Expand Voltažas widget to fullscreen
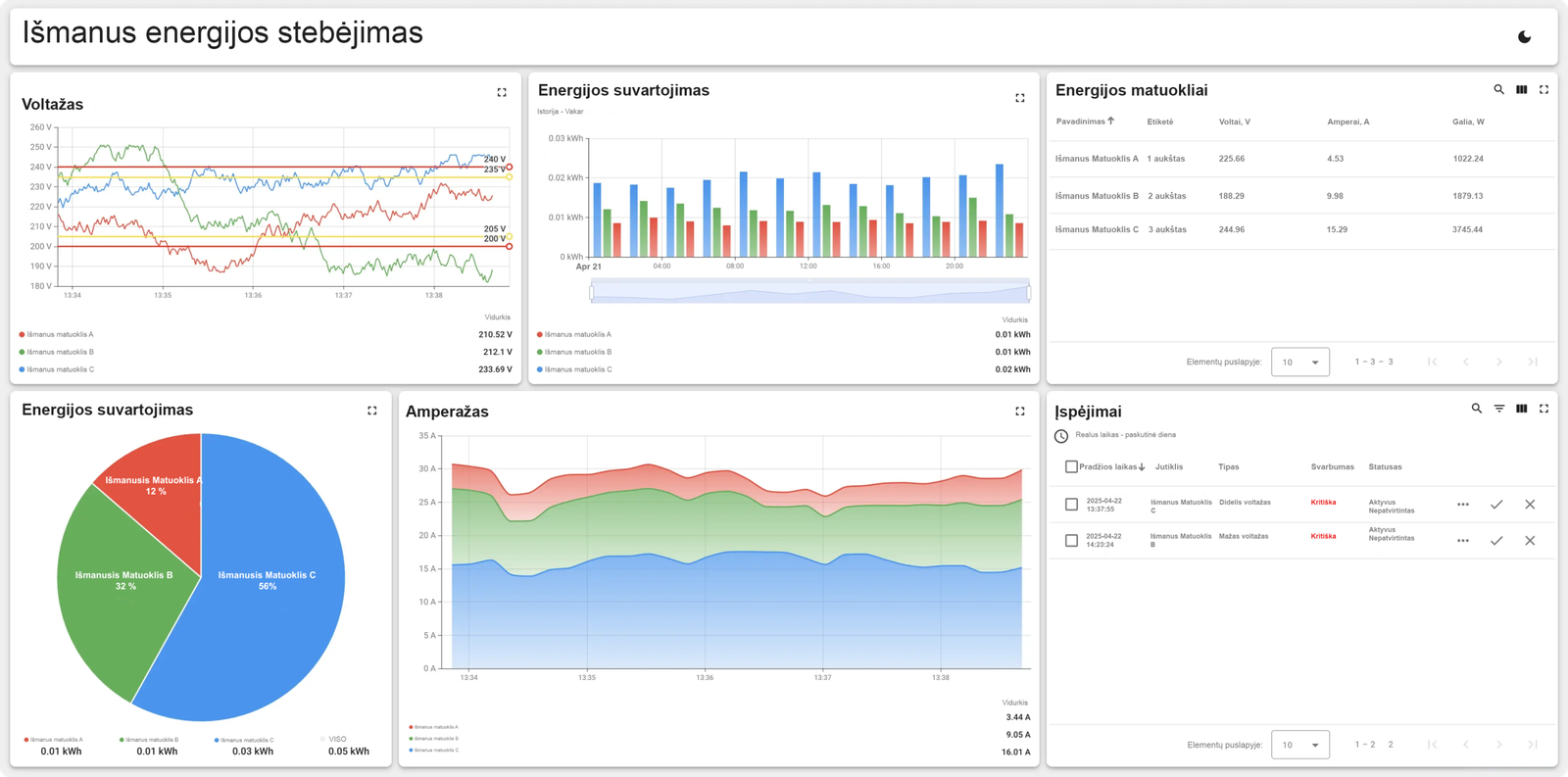The image size is (1568, 777). tap(502, 92)
